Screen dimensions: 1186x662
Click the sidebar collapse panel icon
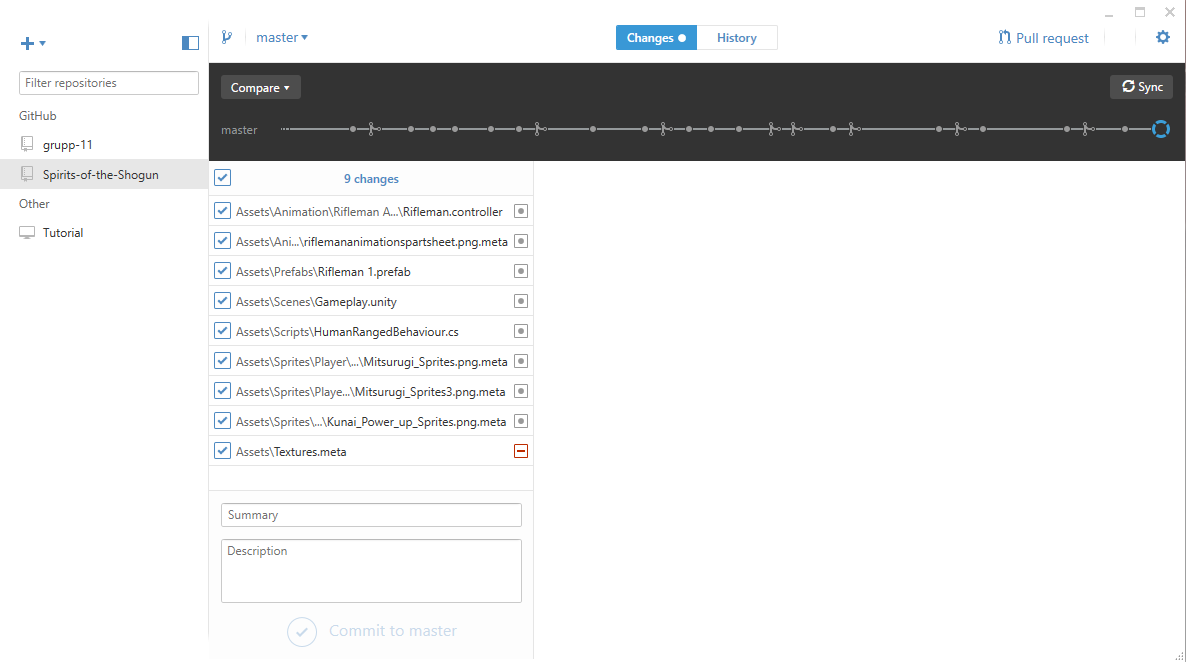(189, 43)
